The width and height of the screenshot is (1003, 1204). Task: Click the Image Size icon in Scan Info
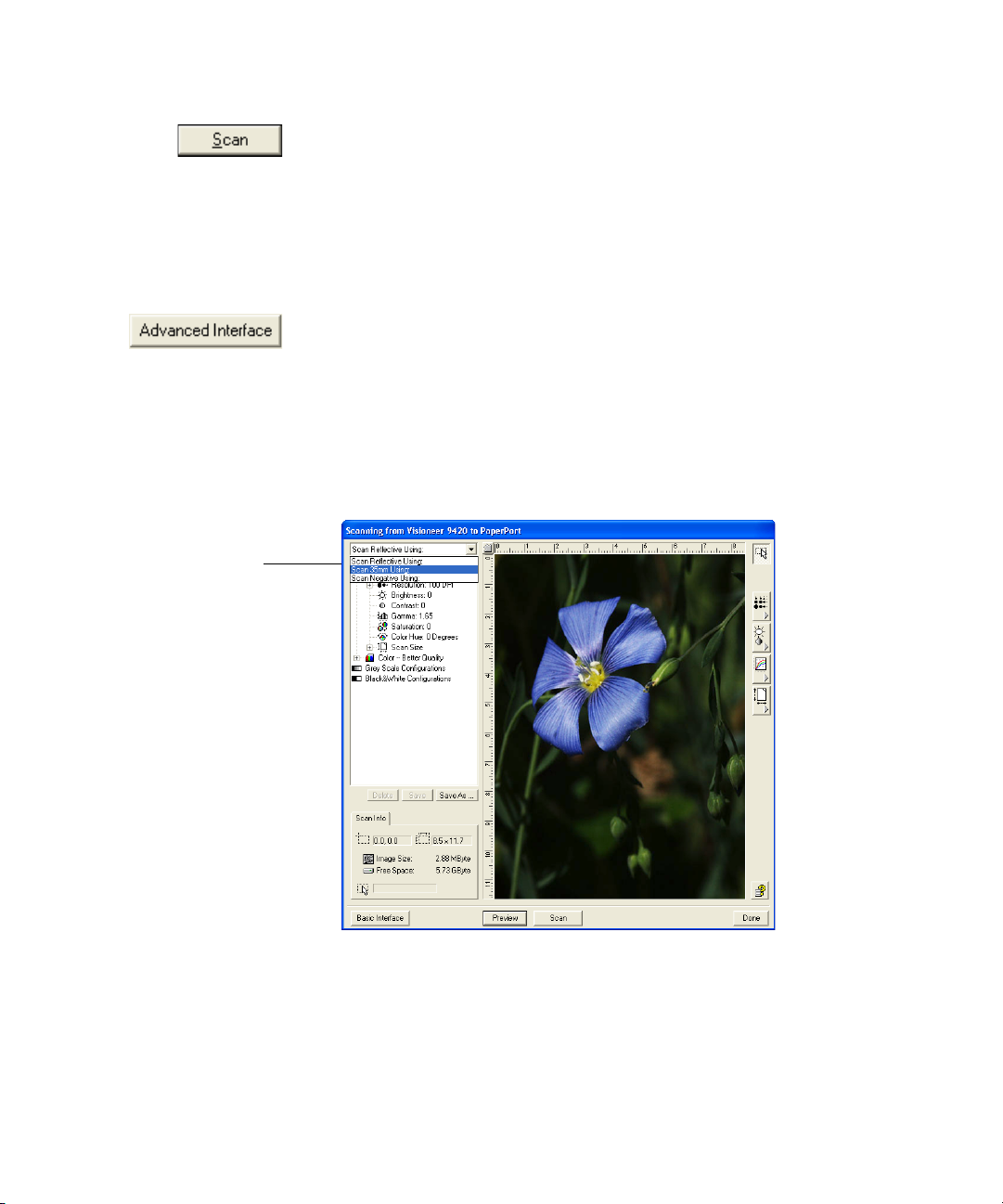point(368,859)
